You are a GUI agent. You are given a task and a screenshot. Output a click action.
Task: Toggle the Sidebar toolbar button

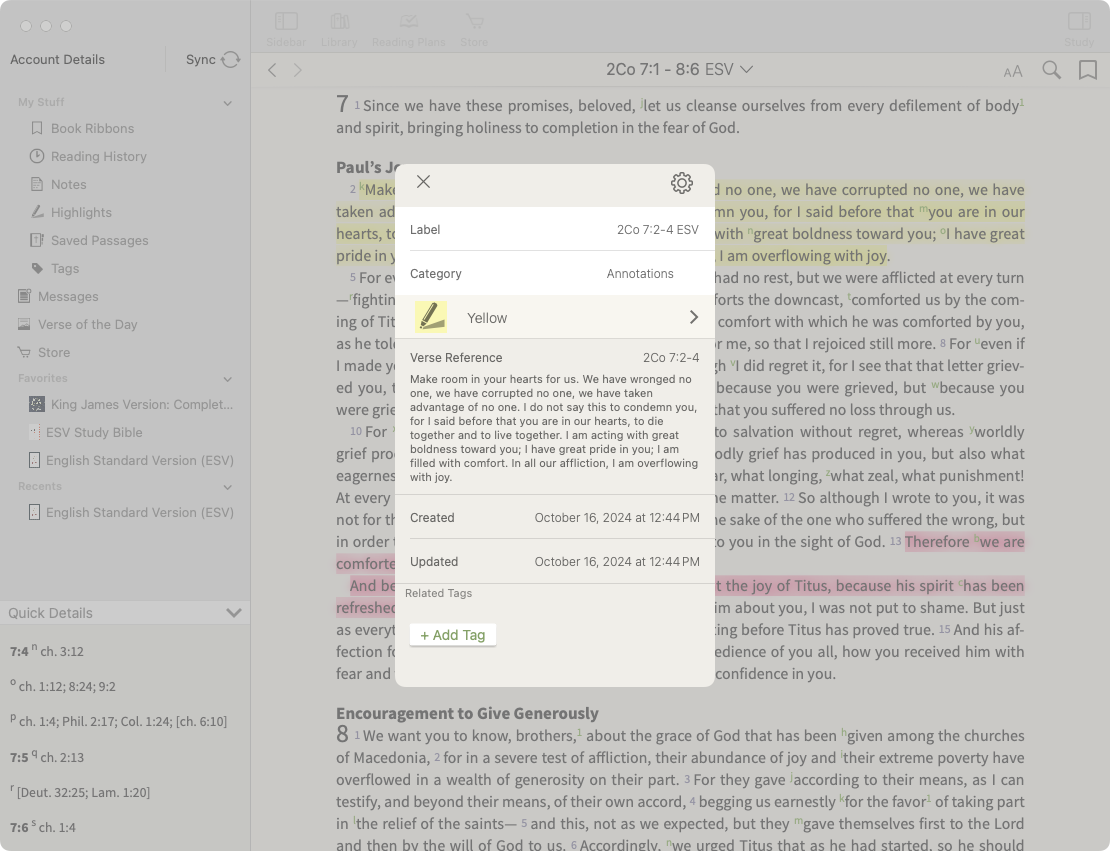(x=286, y=29)
